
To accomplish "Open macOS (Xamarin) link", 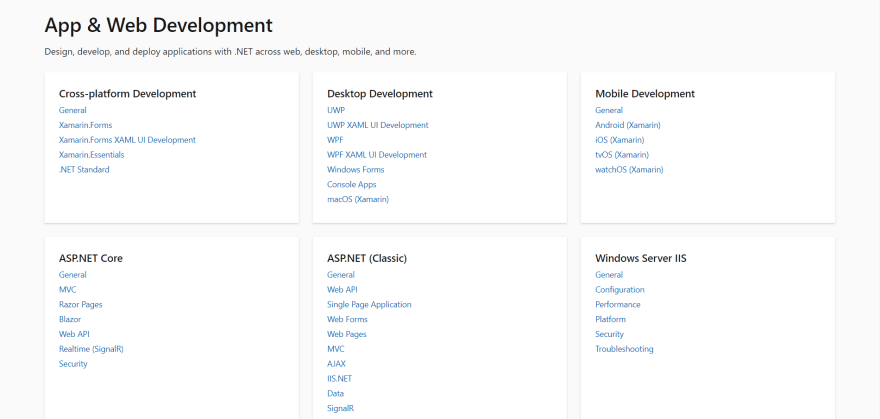I will 358,199.
